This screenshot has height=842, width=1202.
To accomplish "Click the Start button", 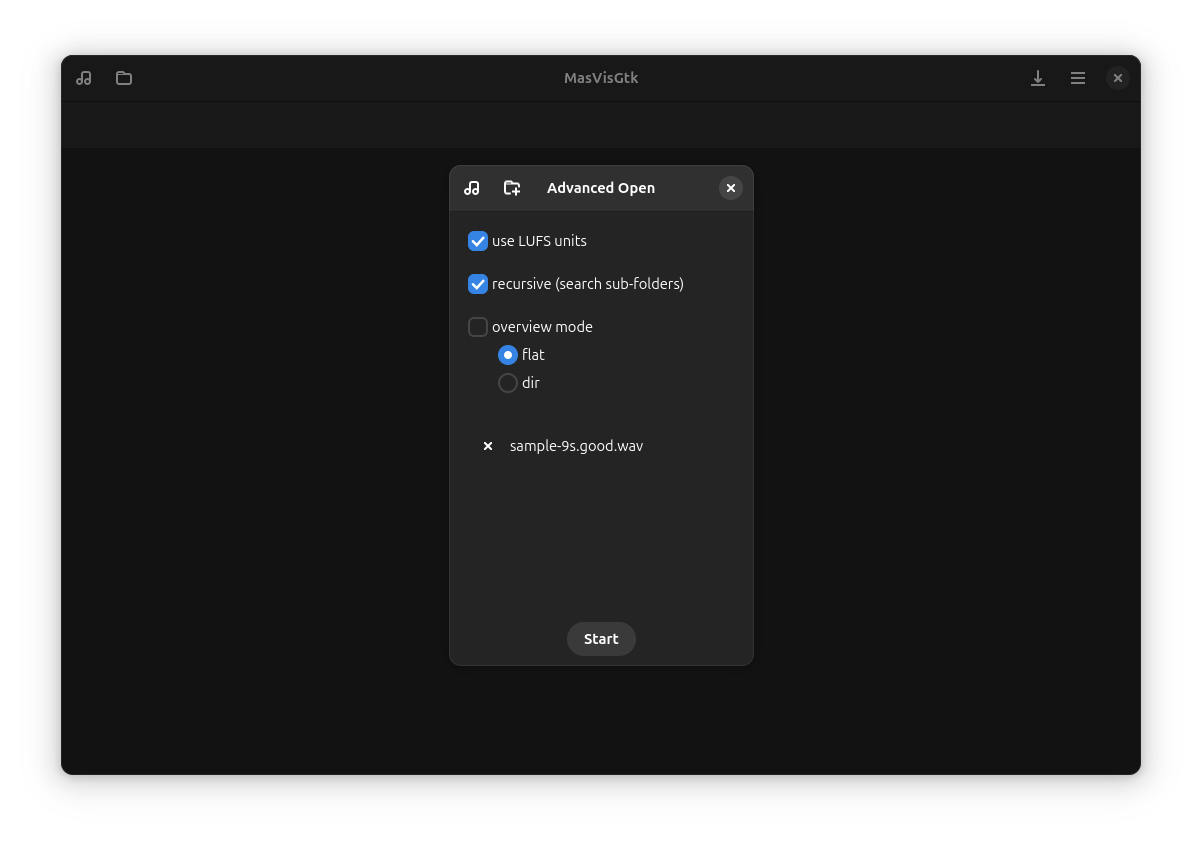I will (x=601, y=639).
